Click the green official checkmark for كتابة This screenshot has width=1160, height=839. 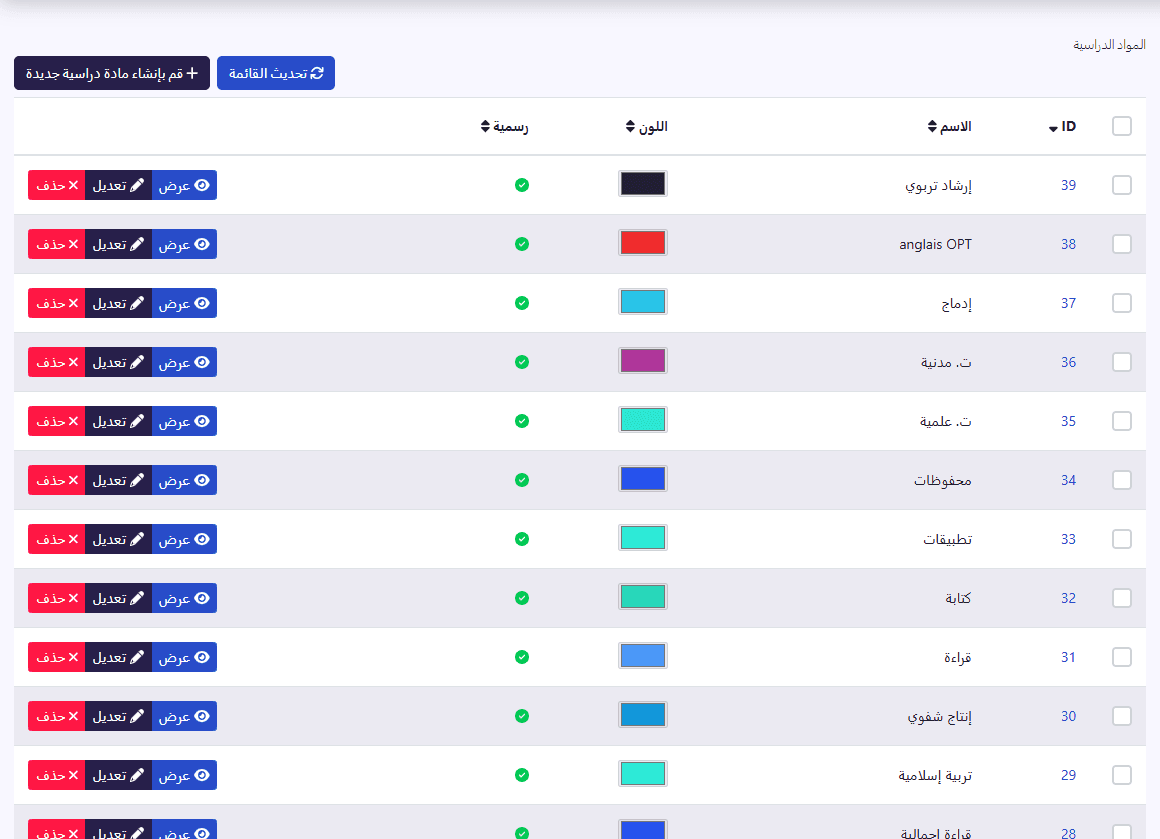[x=522, y=598]
